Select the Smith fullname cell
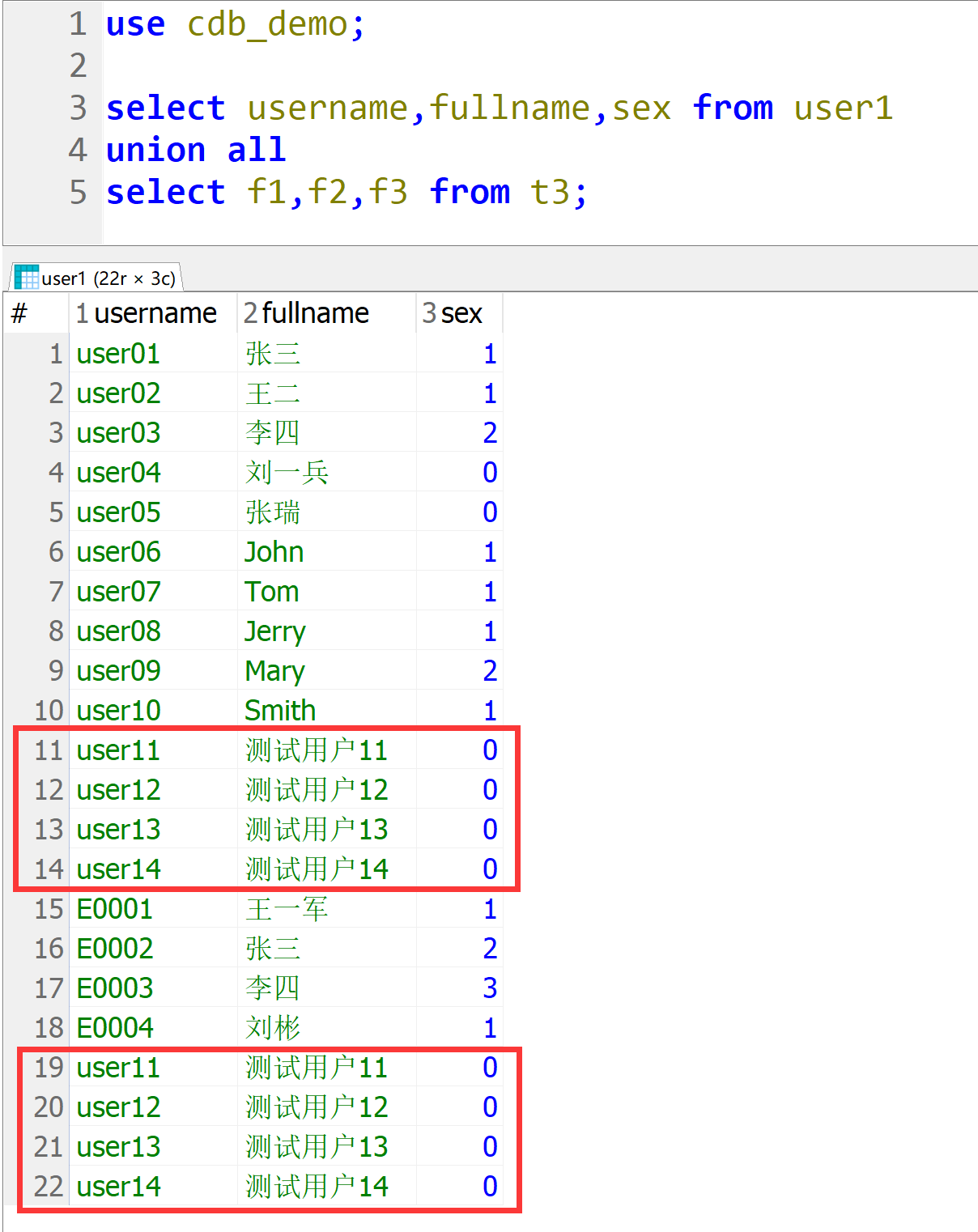 280,711
